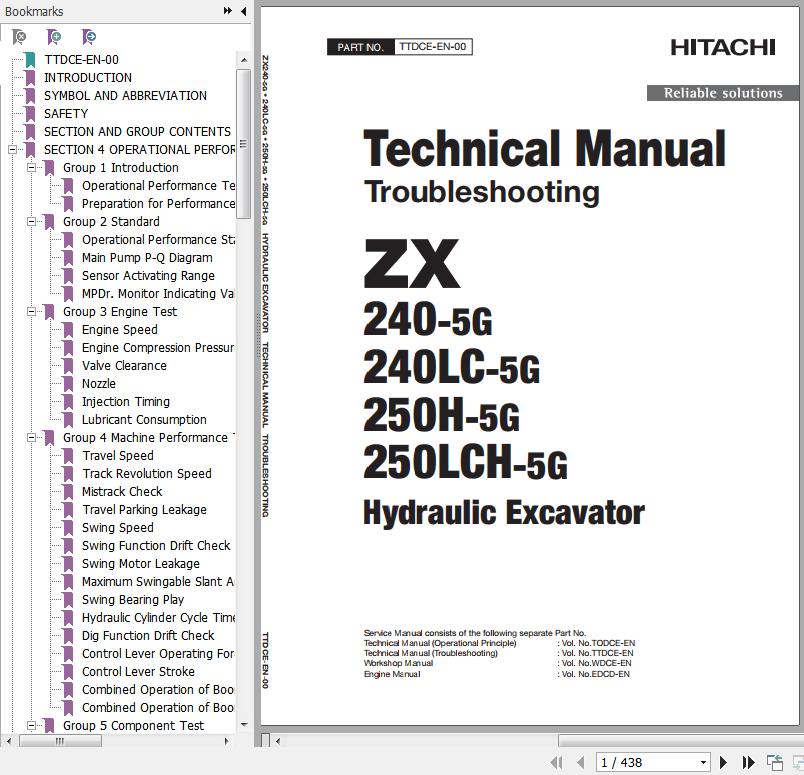The width and height of the screenshot is (804, 775).
Task: Click bookmarks horizontal scrollbar thumb
Action: tap(61, 741)
